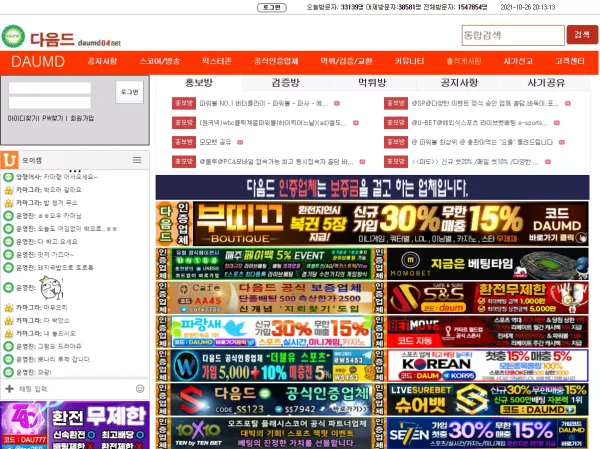Switch to the 검증방 tab
The image size is (600, 449).
click(285, 83)
